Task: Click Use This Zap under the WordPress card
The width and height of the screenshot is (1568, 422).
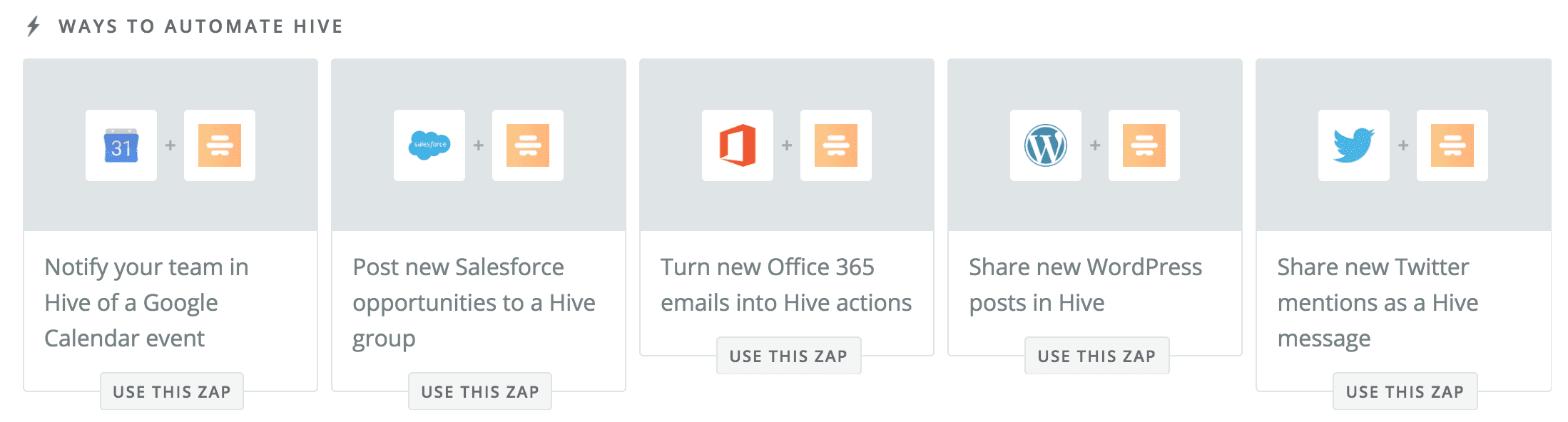Action: [x=1096, y=356]
